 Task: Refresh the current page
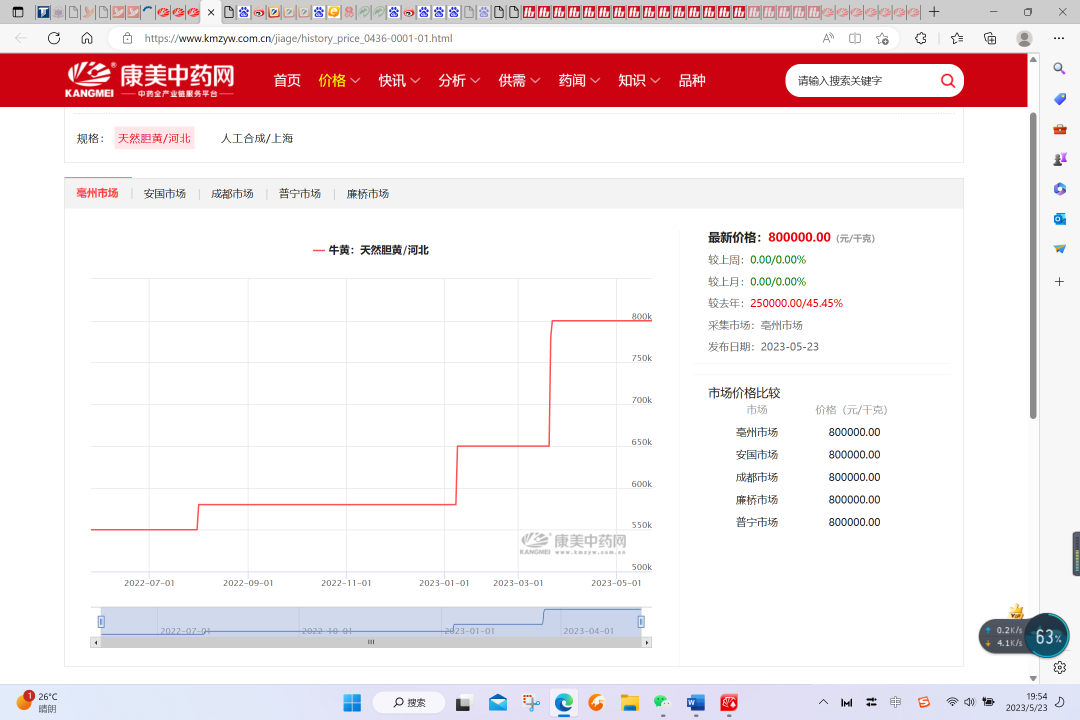pyautogui.click(x=52, y=36)
